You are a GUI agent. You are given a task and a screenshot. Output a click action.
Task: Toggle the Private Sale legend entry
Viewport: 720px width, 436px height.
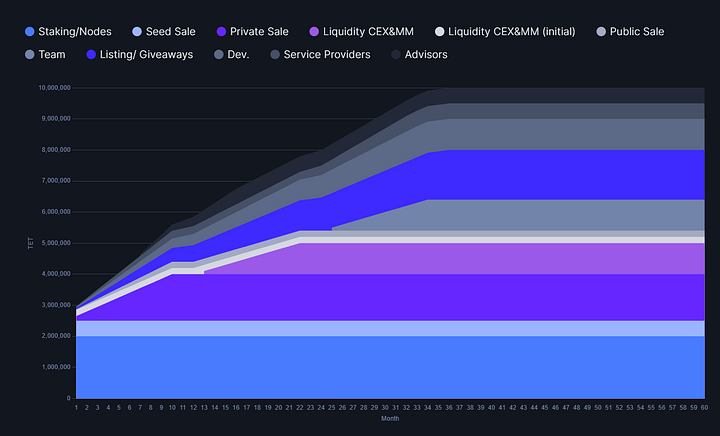pyautogui.click(x=253, y=32)
